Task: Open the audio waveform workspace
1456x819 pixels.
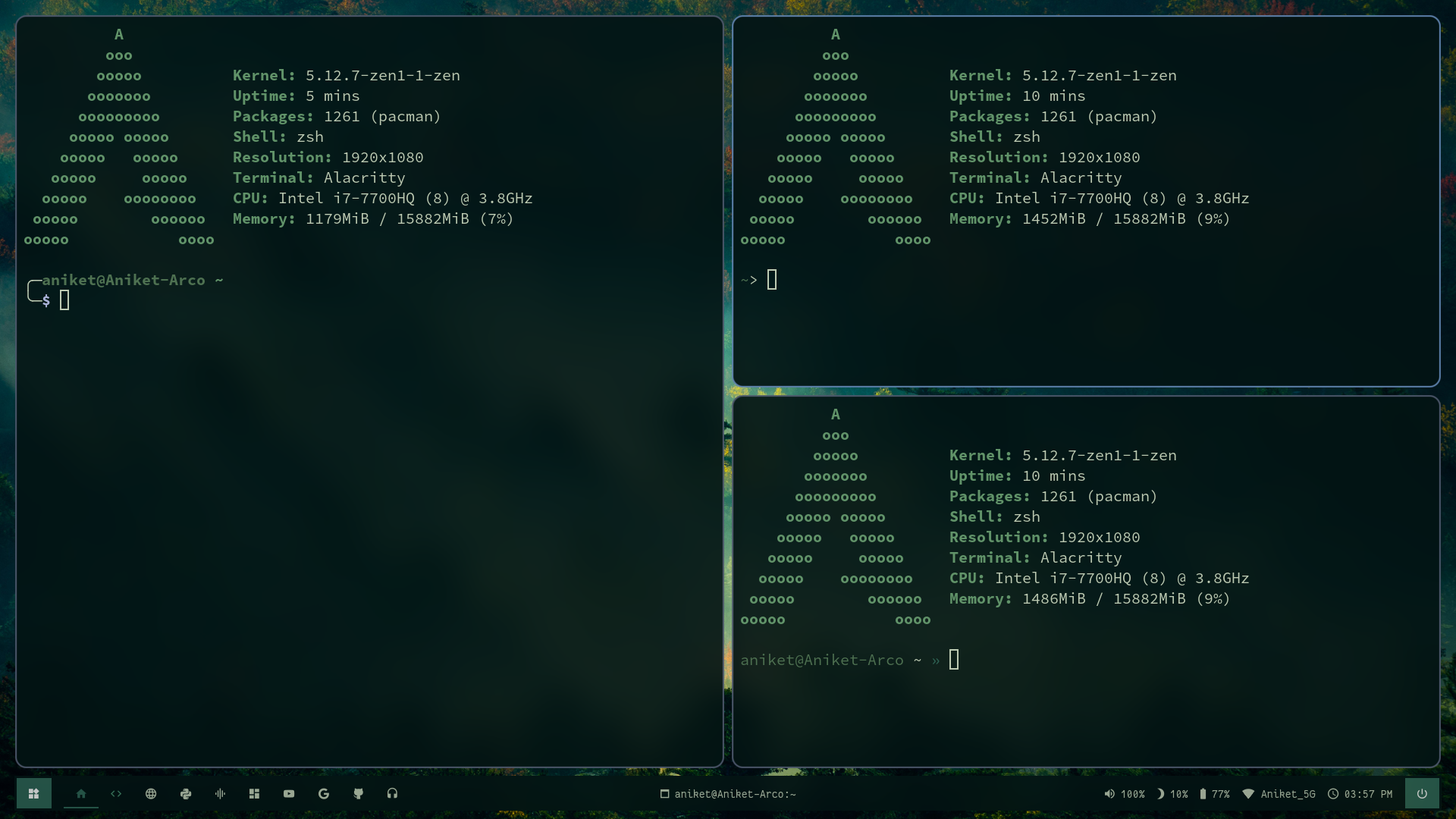Action: [220, 793]
